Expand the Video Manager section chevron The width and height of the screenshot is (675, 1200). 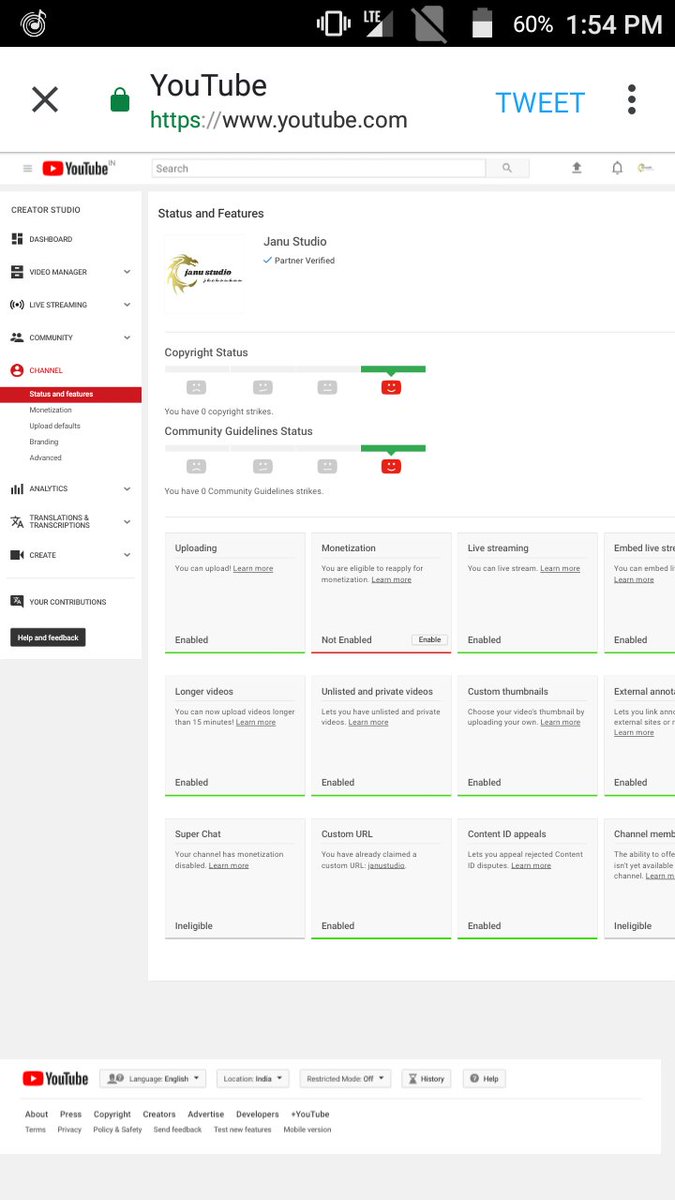point(127,272)
